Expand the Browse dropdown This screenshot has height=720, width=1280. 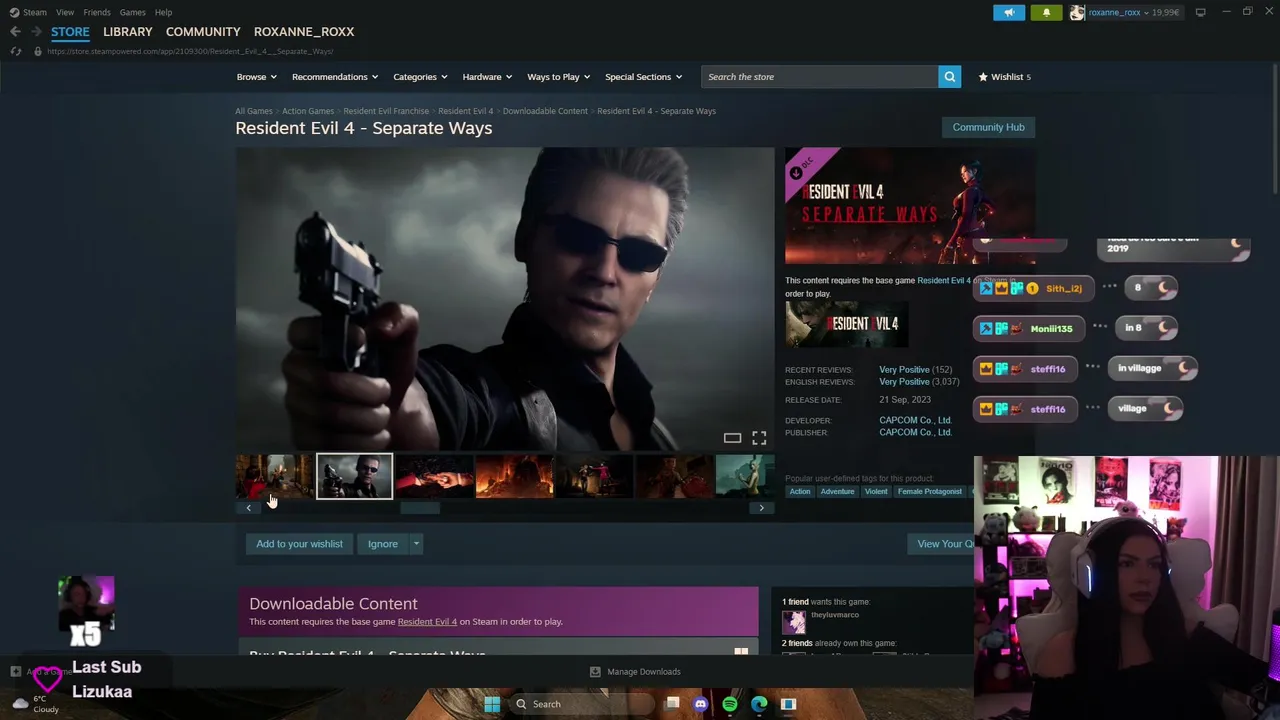[x=257, y=77]
